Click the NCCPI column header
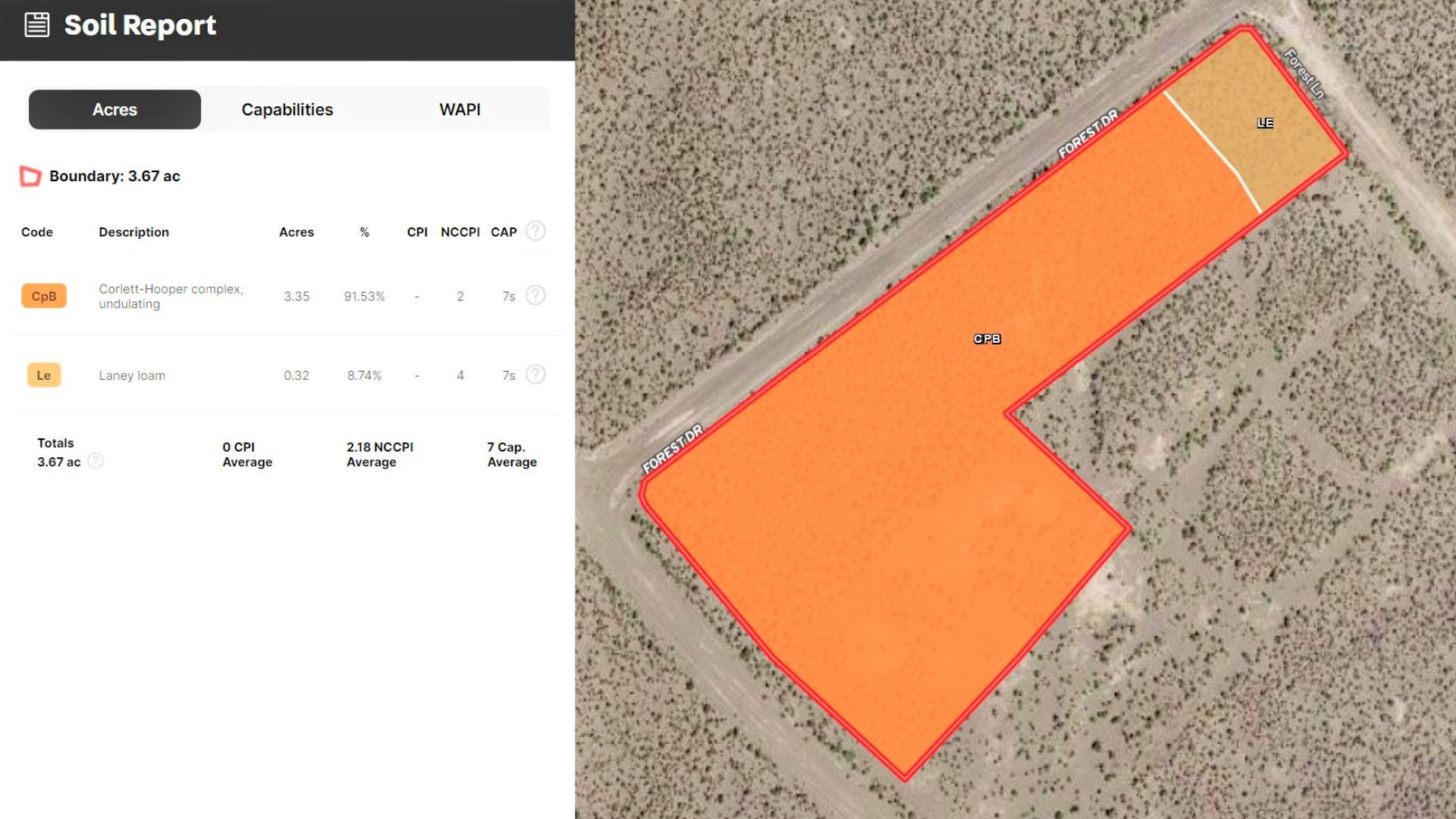The width and height of the screenshot is (1456, 819). [460, 232]
